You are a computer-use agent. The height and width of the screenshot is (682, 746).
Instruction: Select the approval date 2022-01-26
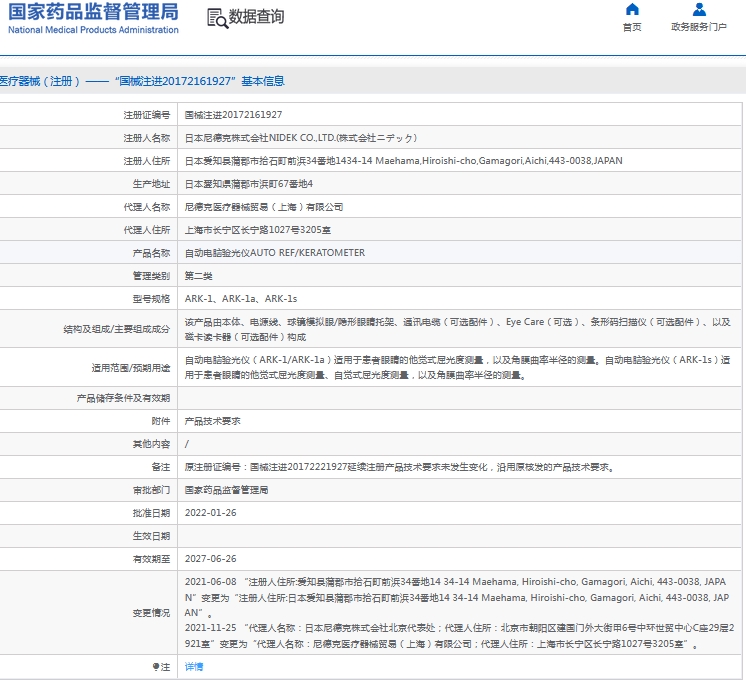point(210,513)
